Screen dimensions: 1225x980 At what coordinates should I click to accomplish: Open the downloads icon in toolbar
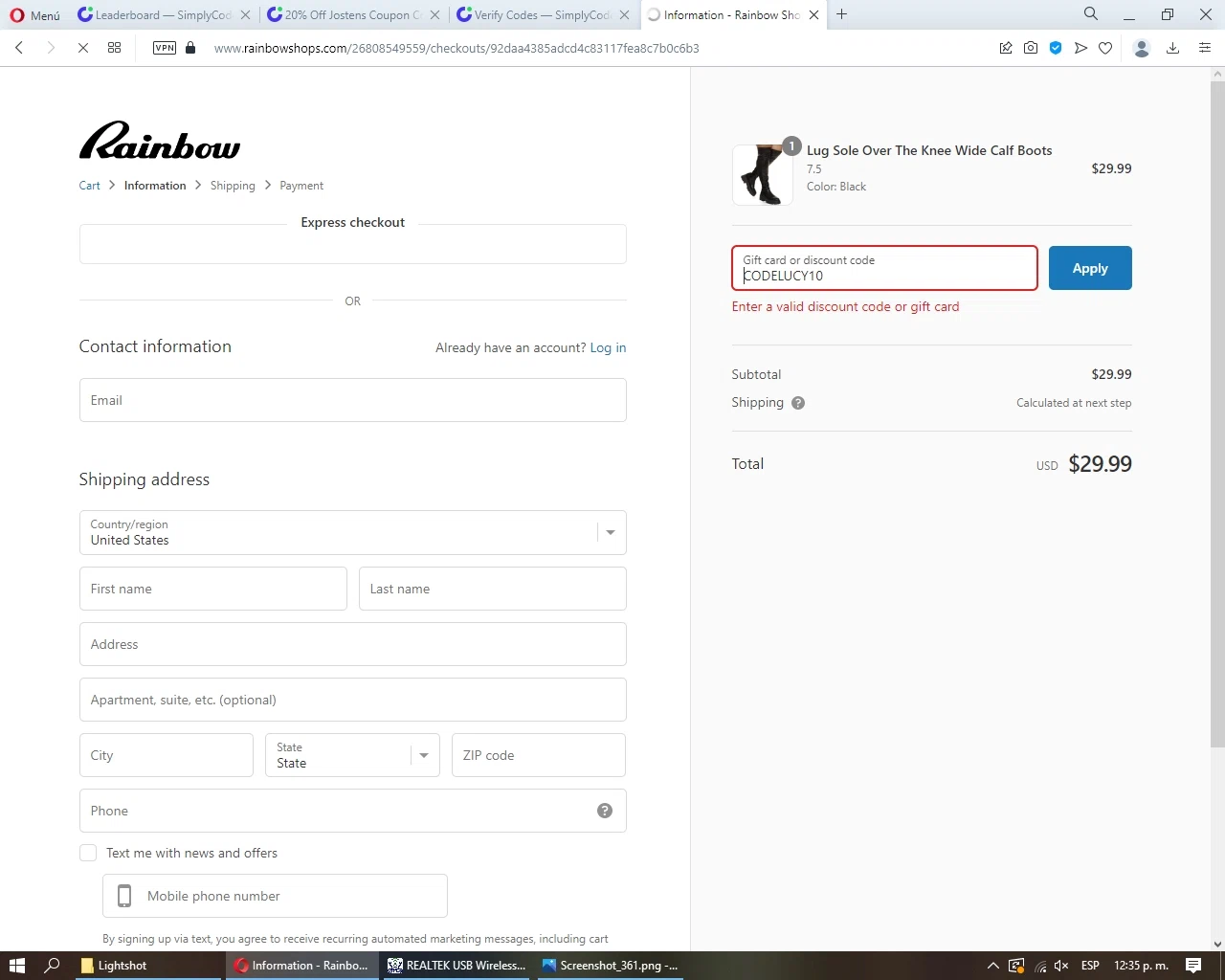[1172, 48]
